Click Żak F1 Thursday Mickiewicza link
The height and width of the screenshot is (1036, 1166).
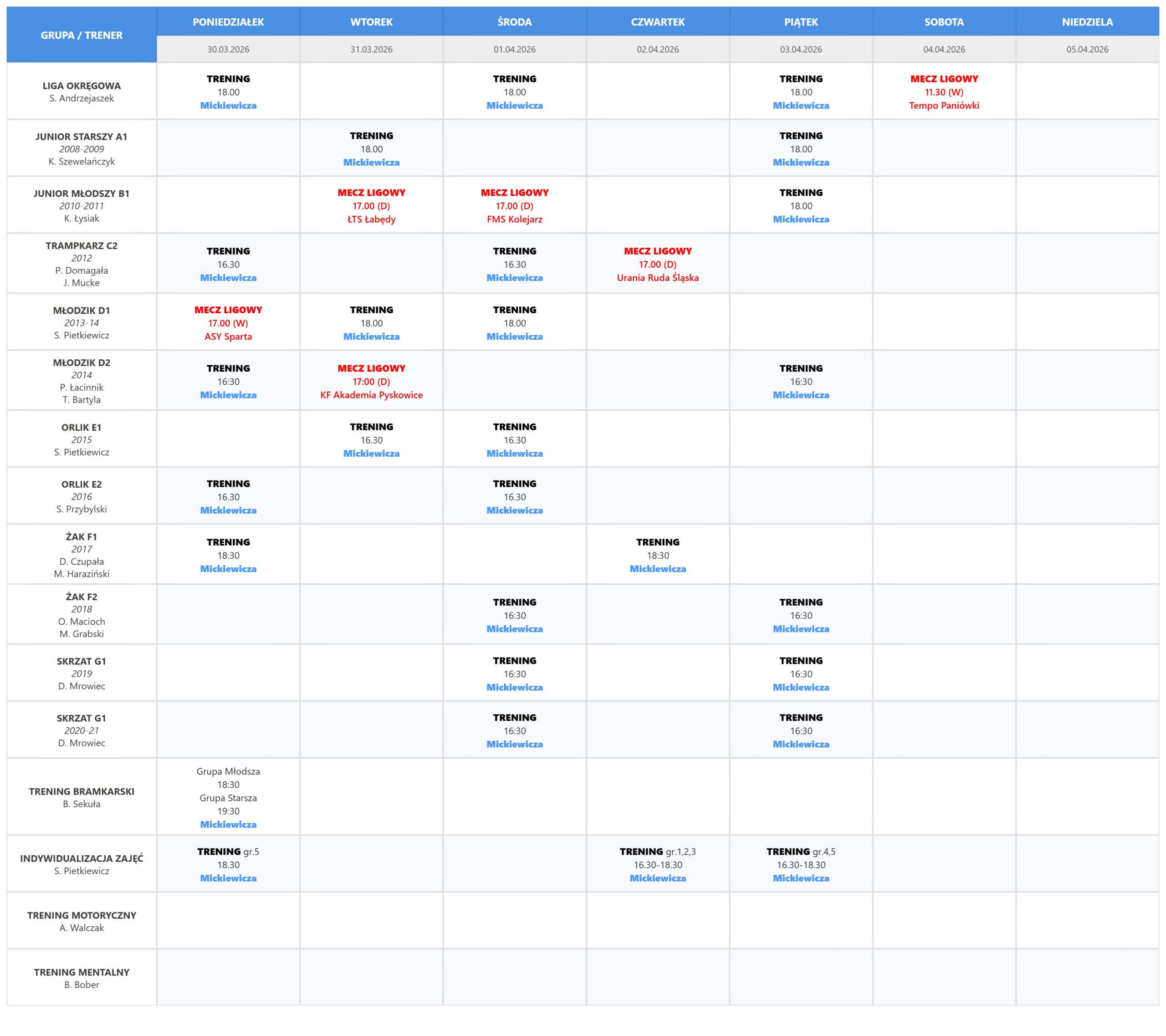click(x=658, y=569)
